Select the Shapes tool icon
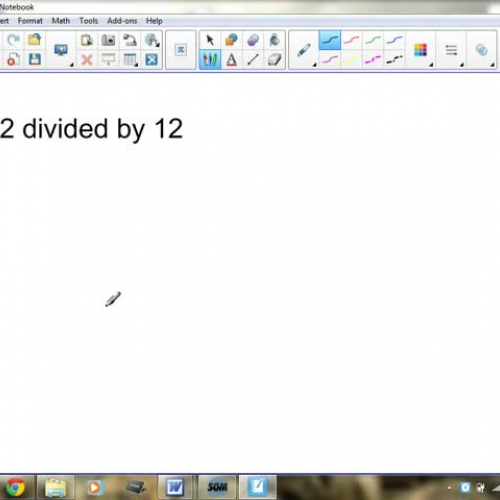Screen dimensions: 500x500 [x=231, y=40]
